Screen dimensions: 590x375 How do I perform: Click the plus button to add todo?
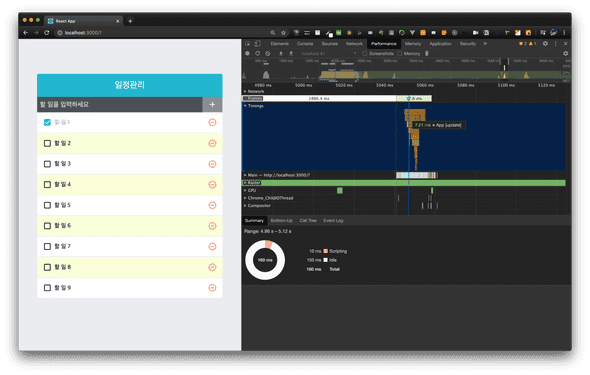click(212, 105)
